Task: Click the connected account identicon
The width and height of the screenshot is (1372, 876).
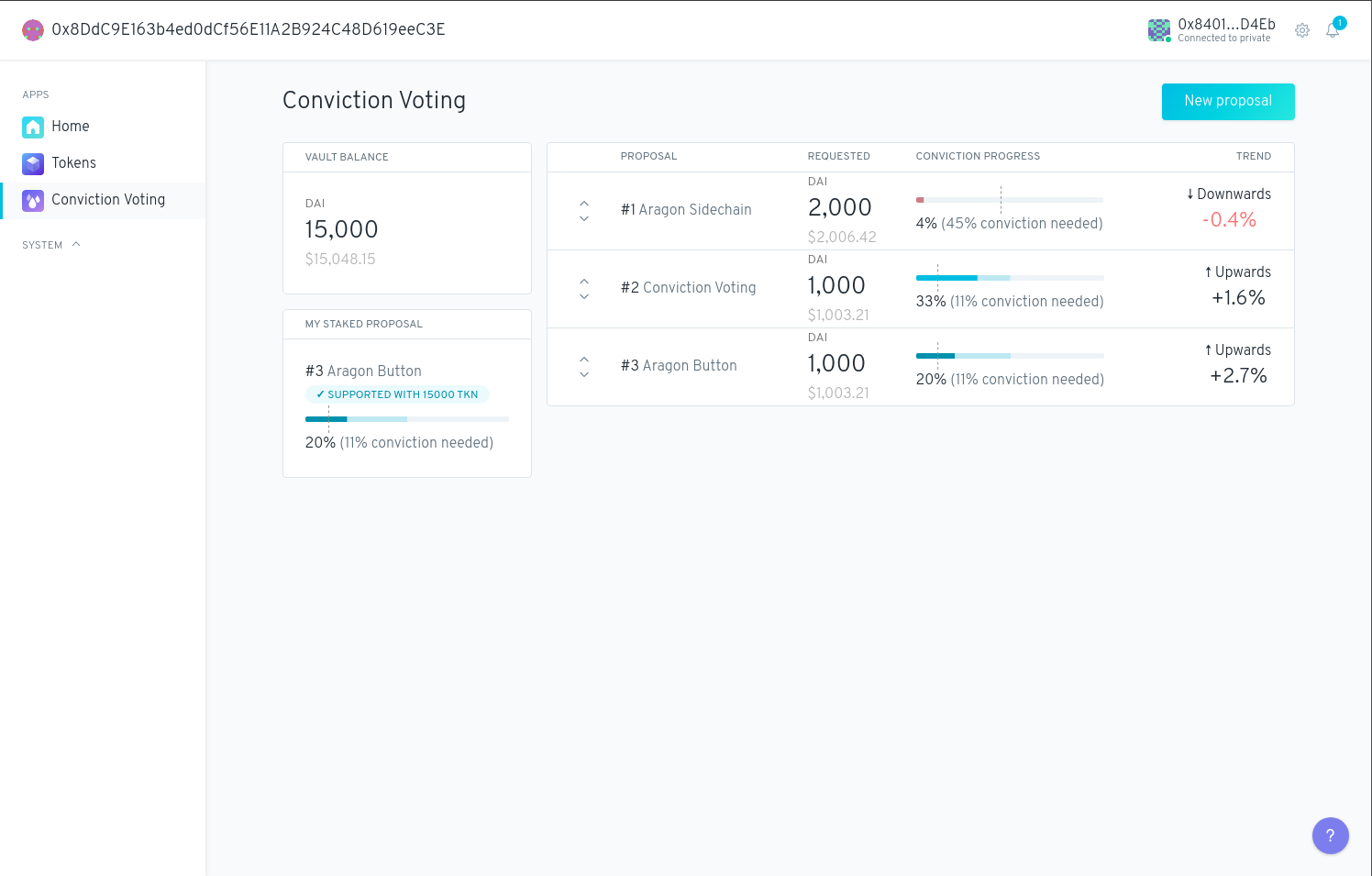Action: click(1159, 30)
